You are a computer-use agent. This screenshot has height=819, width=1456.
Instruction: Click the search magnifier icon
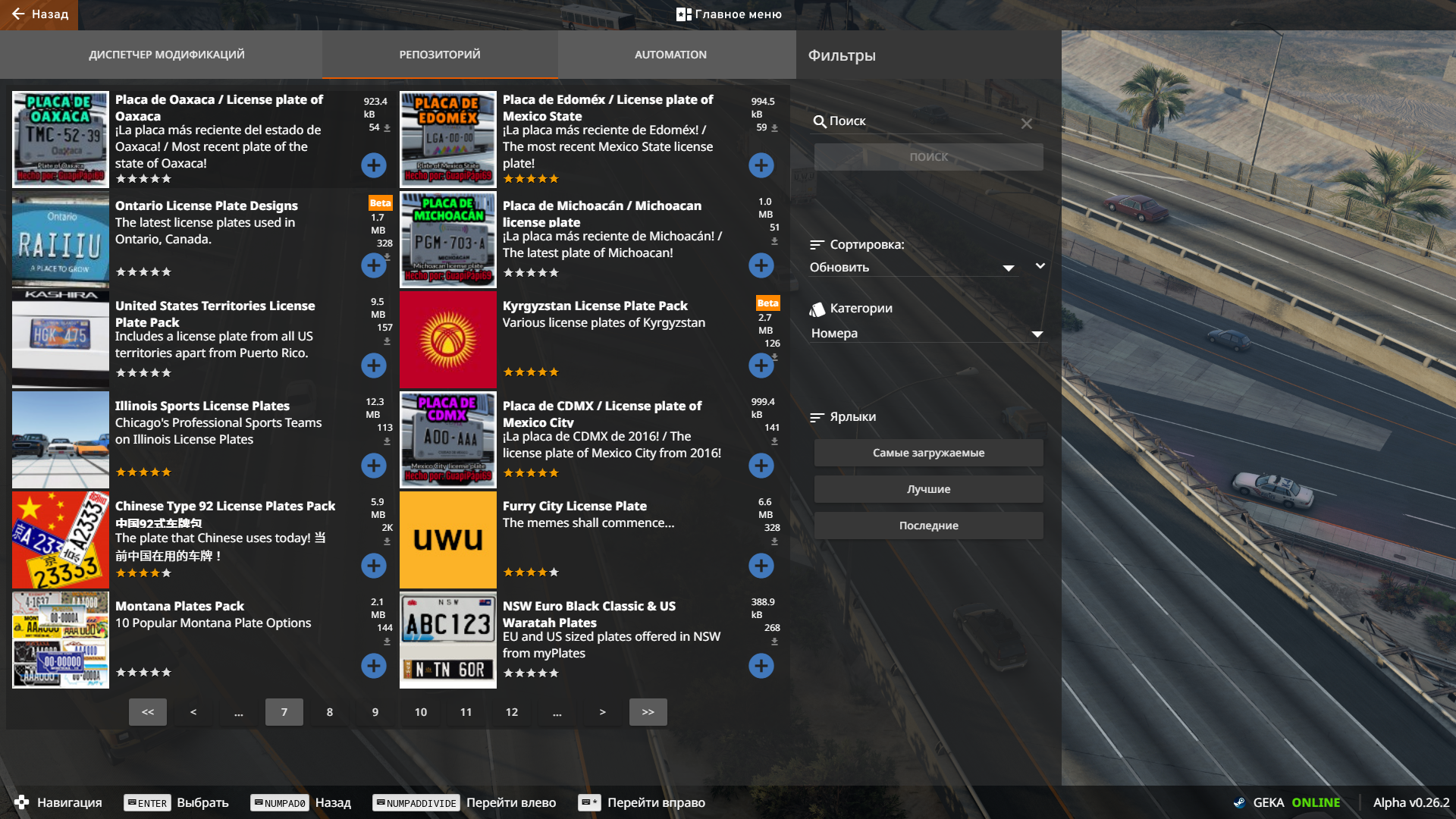(x=819, y=121)
